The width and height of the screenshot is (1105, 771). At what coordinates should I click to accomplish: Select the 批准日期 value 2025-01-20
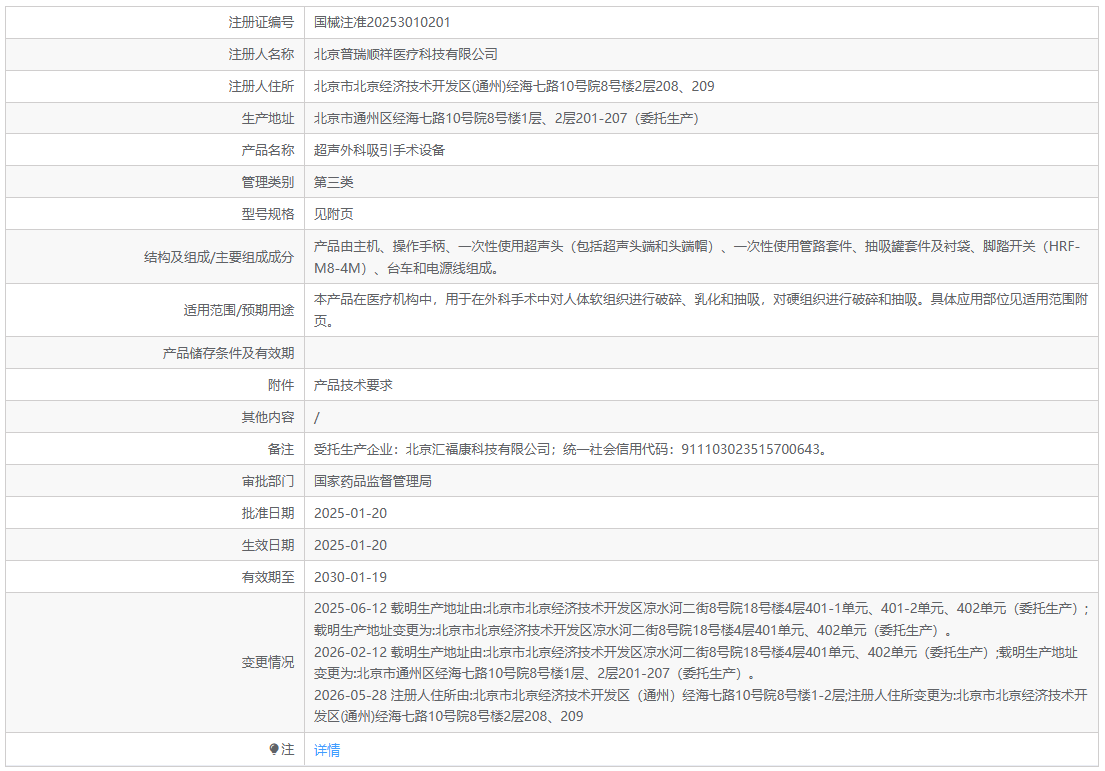350,513
